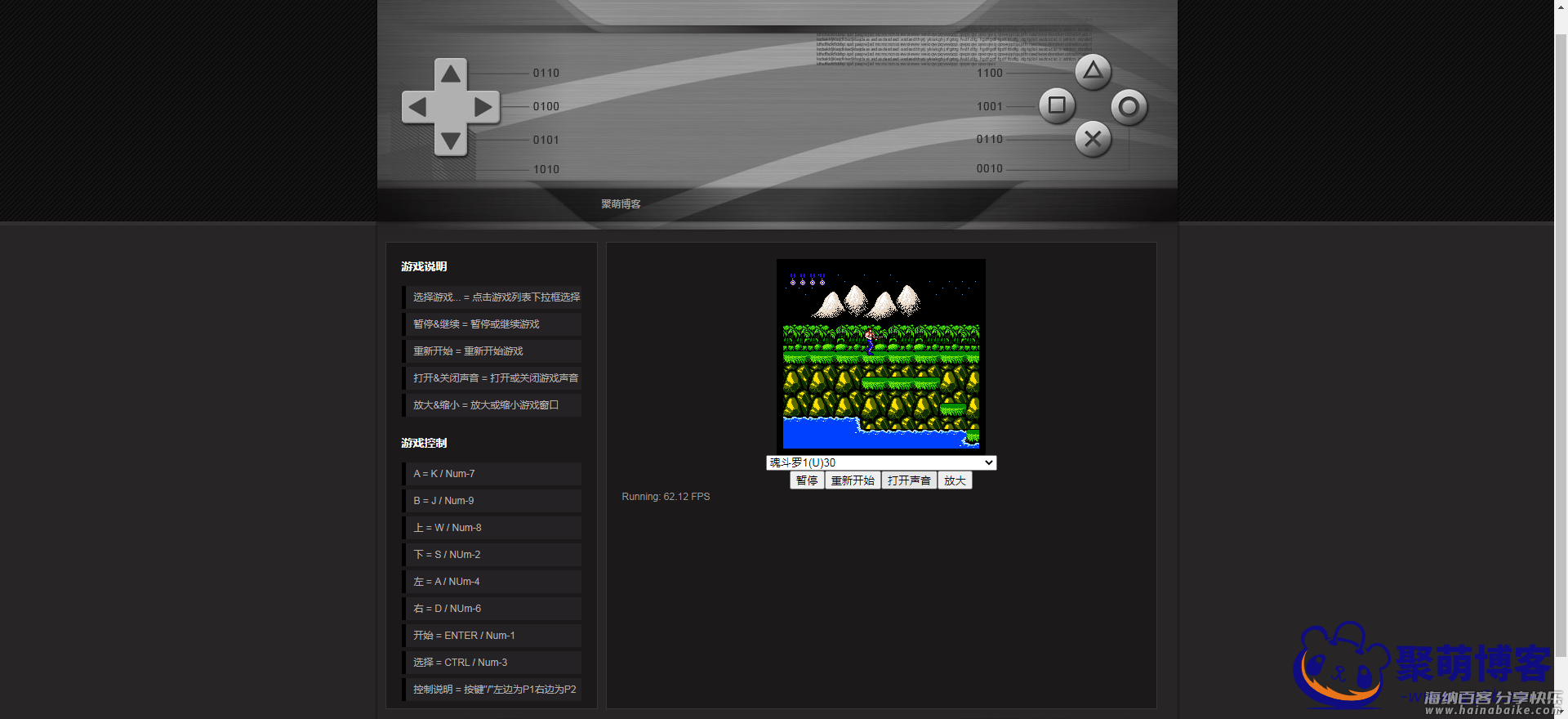The width and height of the screenshot is (1568, 719).
Task: Click the D-pad down arrow
Action: point(450,140)
